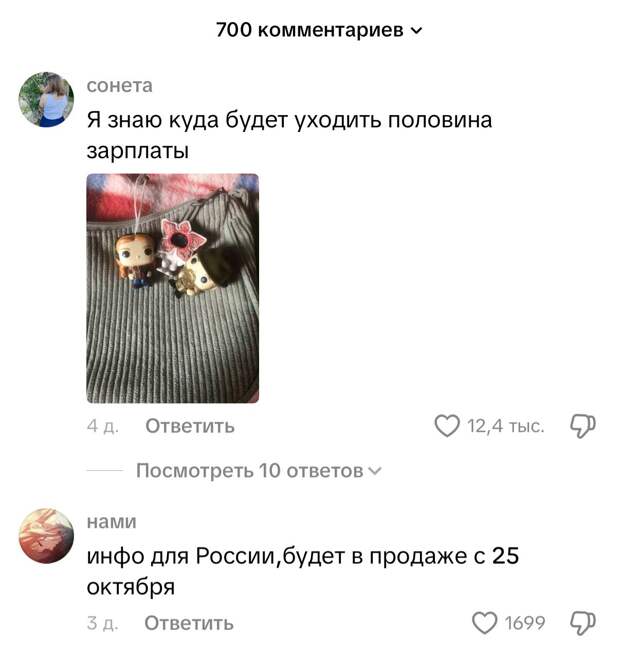Click chevron beside Посмотреть 10 ответов
Viewport: 620px width, 650px height.
tap(375, 471)
